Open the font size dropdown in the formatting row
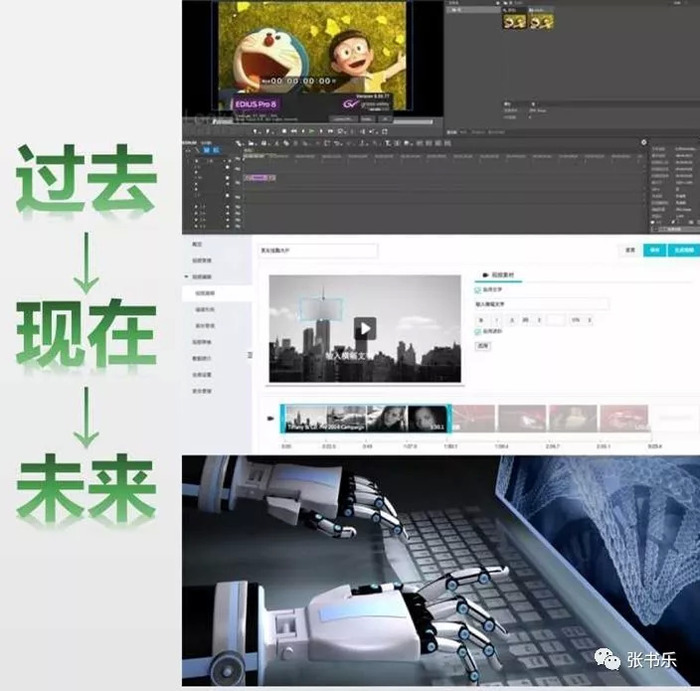This screenshot has height=691, width=700. pos(530,320)
